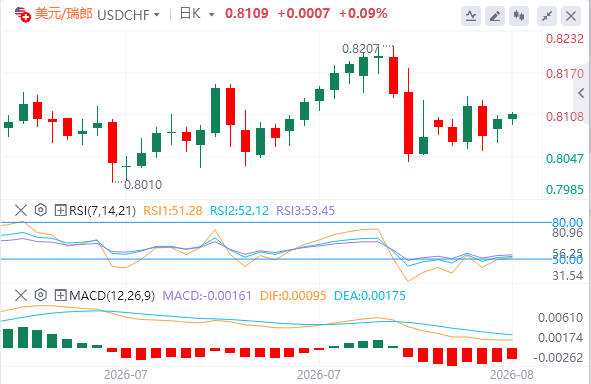Viewport: 591px width, 384px height.
Task: Remove the RSI indicator panel
Action: coord(21,210)
